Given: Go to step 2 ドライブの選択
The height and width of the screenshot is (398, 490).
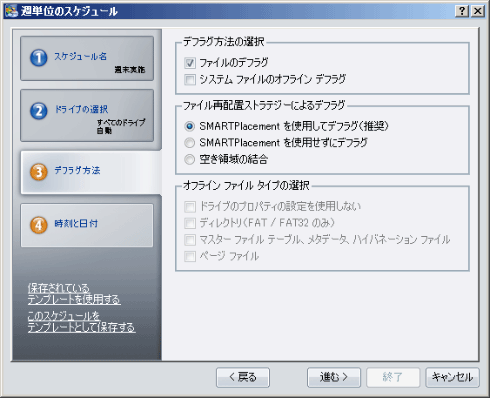Looking at the screenshot, I should tap(87, 115).
